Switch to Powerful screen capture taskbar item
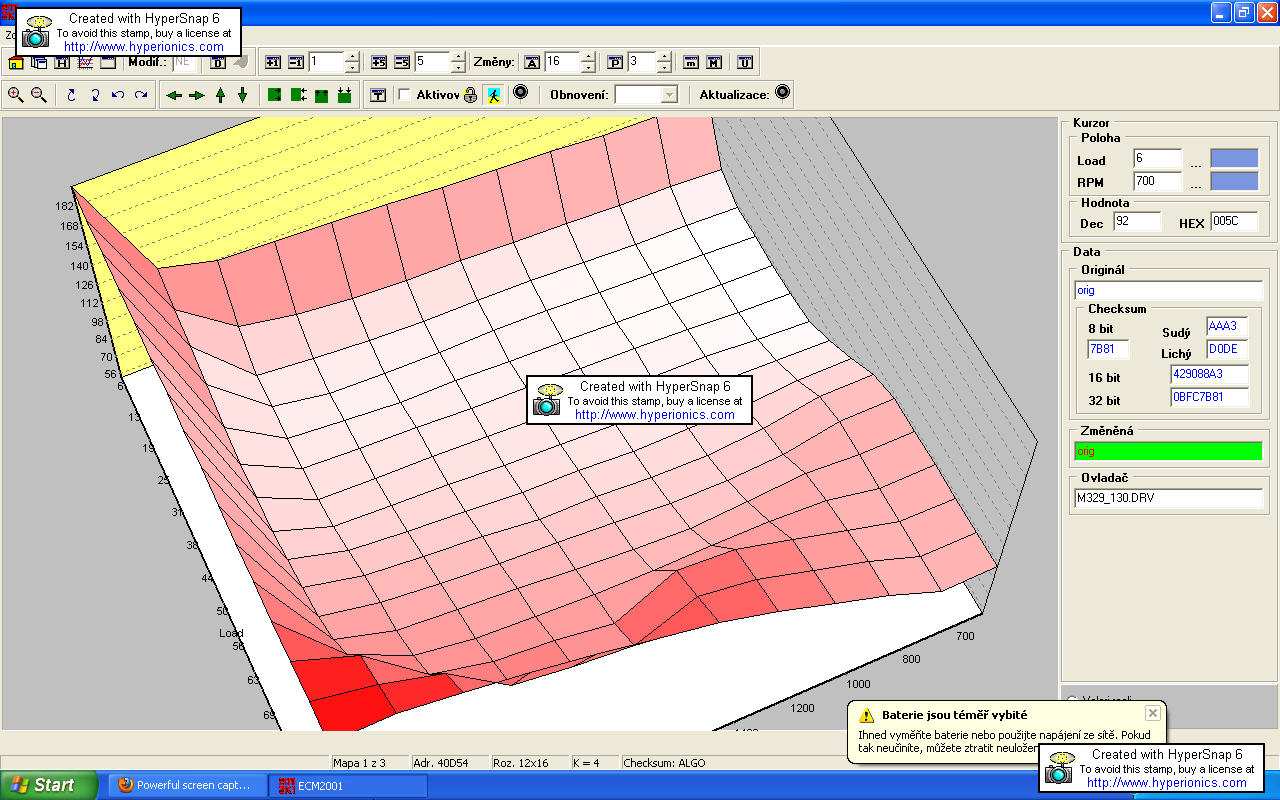Image resolution: width=1280 pixels, height=800 pixels. click(x=188, y=785)
